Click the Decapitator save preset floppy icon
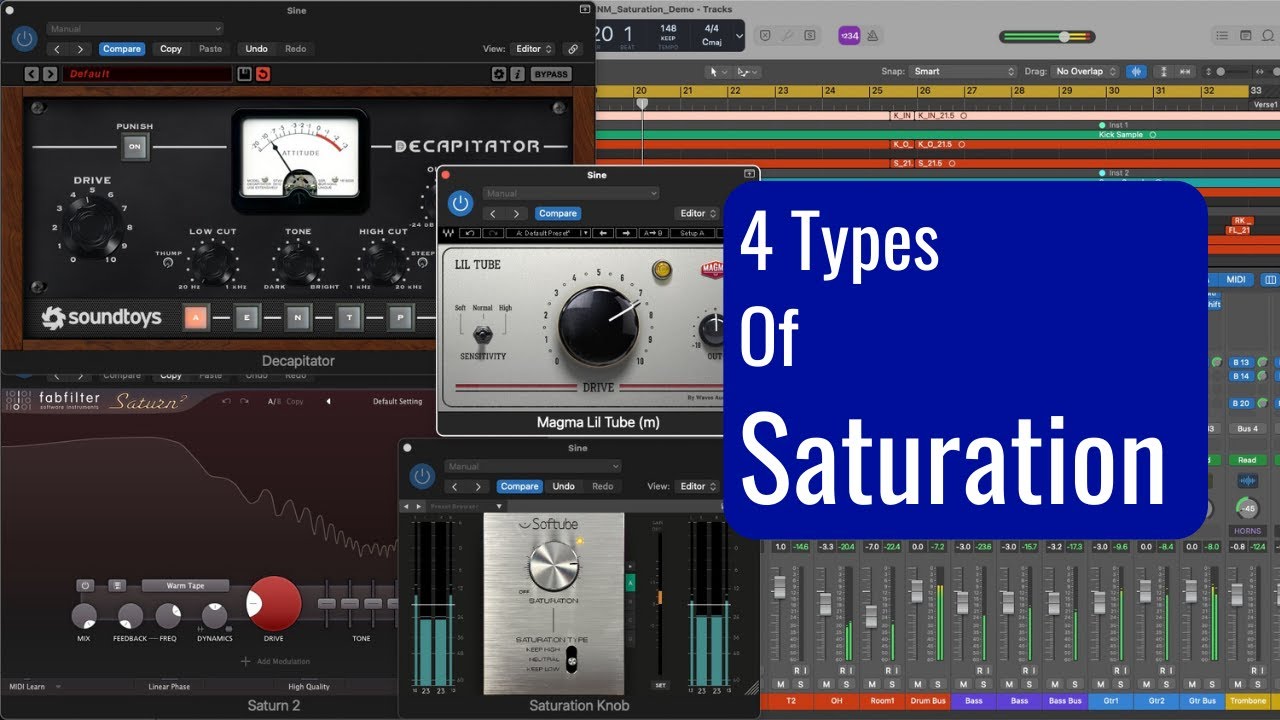Viewport: 1280px width, 720px height. (x=244, y=74)
